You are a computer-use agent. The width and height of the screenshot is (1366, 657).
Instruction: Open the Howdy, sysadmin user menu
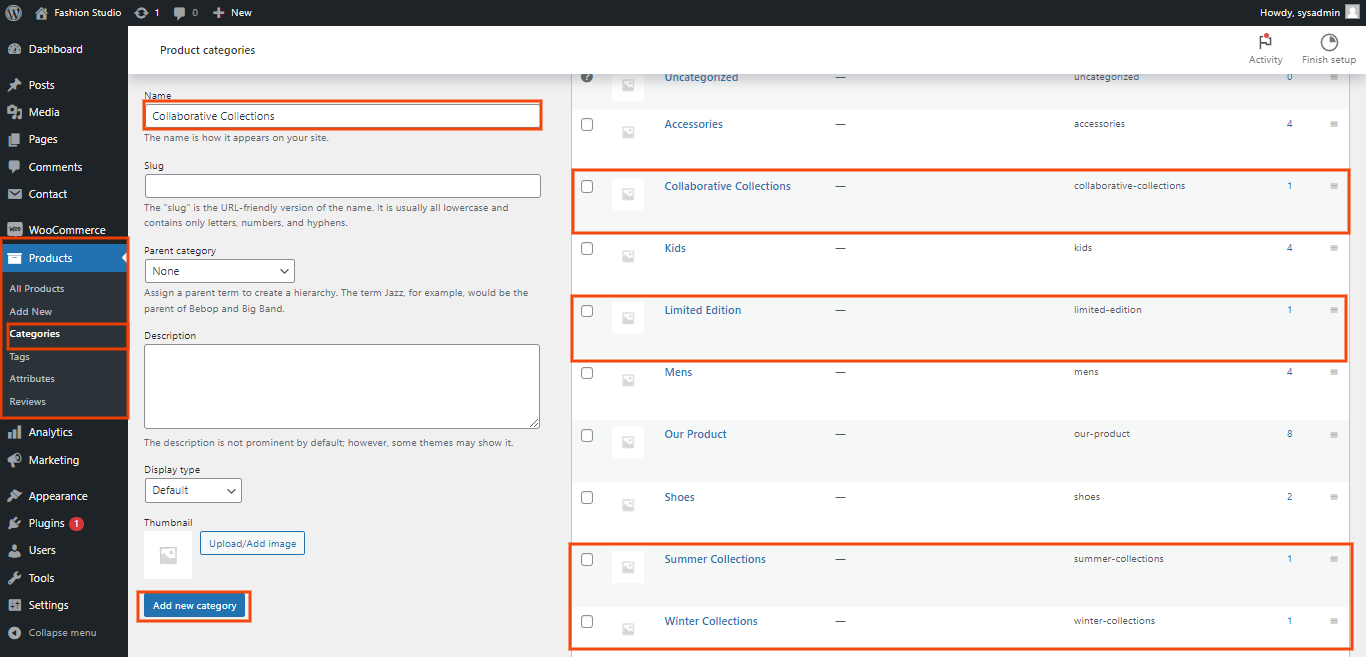1309,13
